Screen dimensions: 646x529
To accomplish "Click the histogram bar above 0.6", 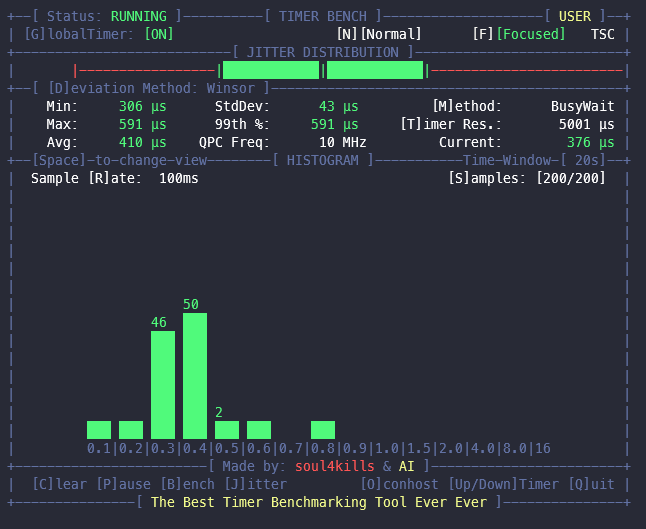I will (259, 430).
